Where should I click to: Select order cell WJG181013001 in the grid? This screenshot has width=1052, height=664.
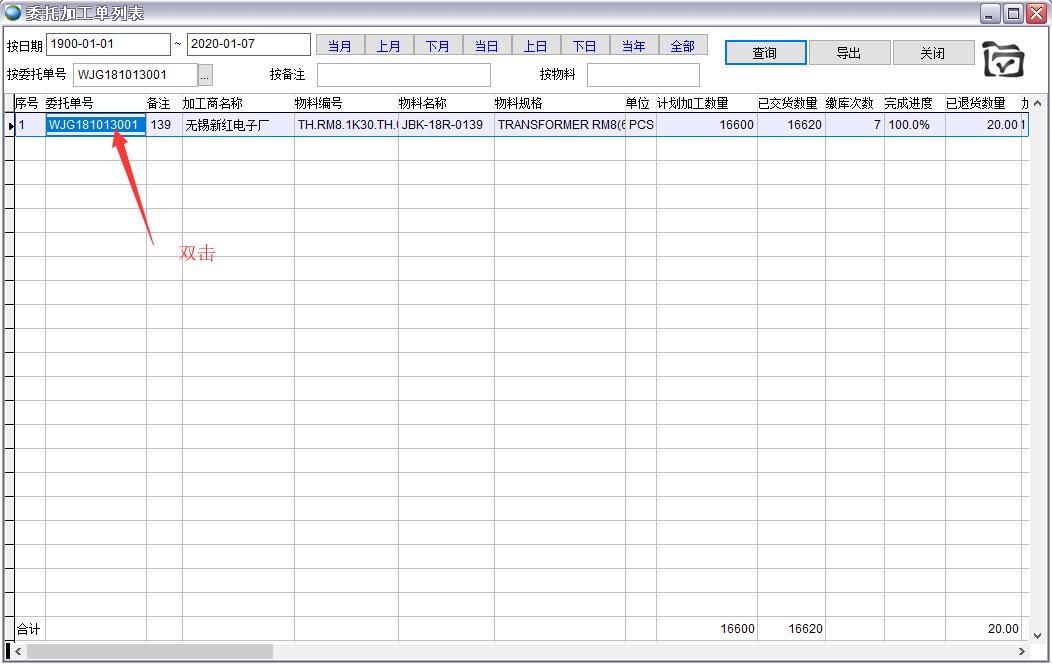[95, 125]
